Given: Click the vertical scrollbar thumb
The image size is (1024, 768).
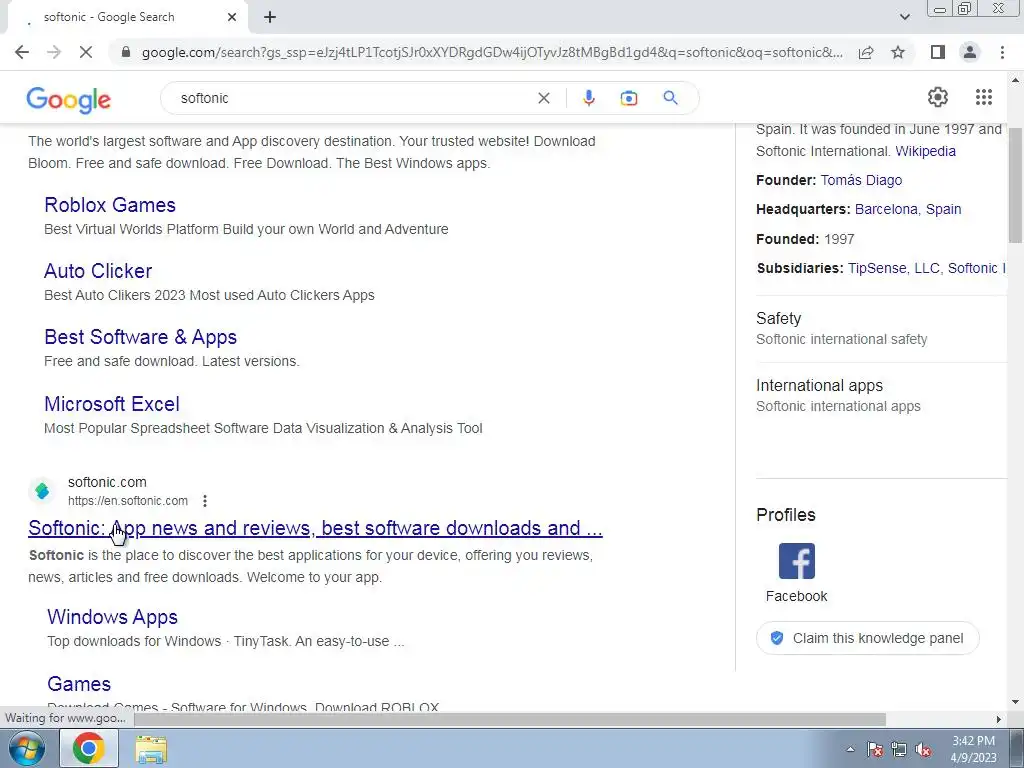Looking at the screenshot, I should [x=1016, y=185].
